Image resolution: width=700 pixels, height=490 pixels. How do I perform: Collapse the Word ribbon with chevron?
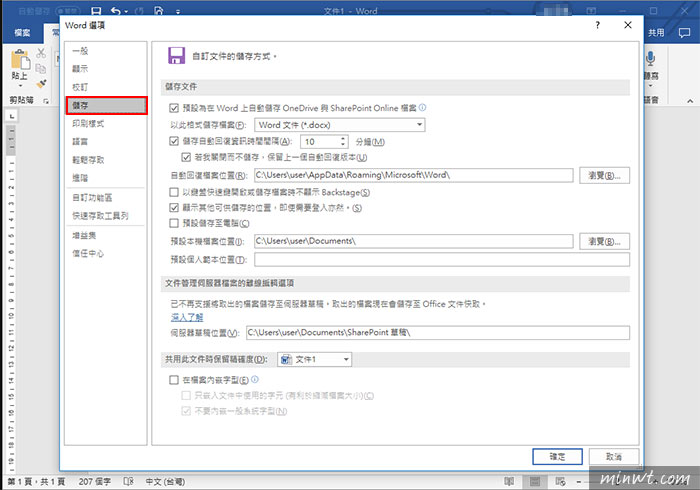(x=690, y=101)
